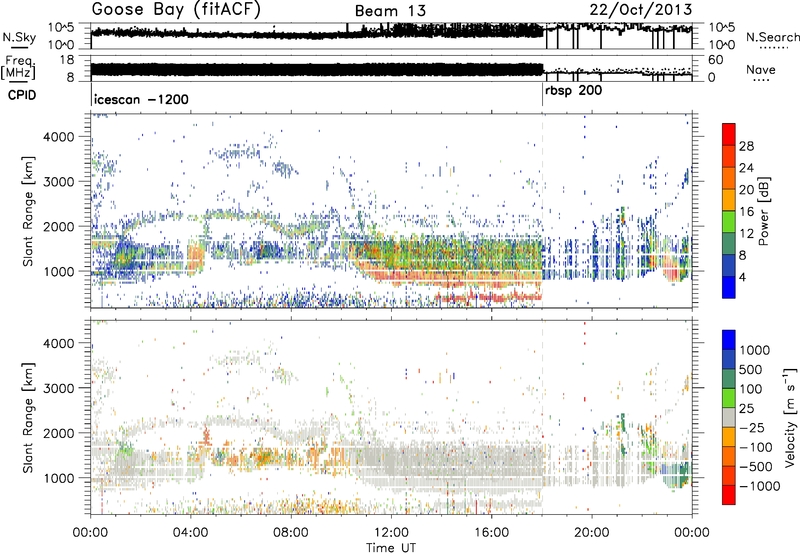Click the '3000' tick on velocity panel axis
The width and height of the screenshot is (800, 554).
59,388
